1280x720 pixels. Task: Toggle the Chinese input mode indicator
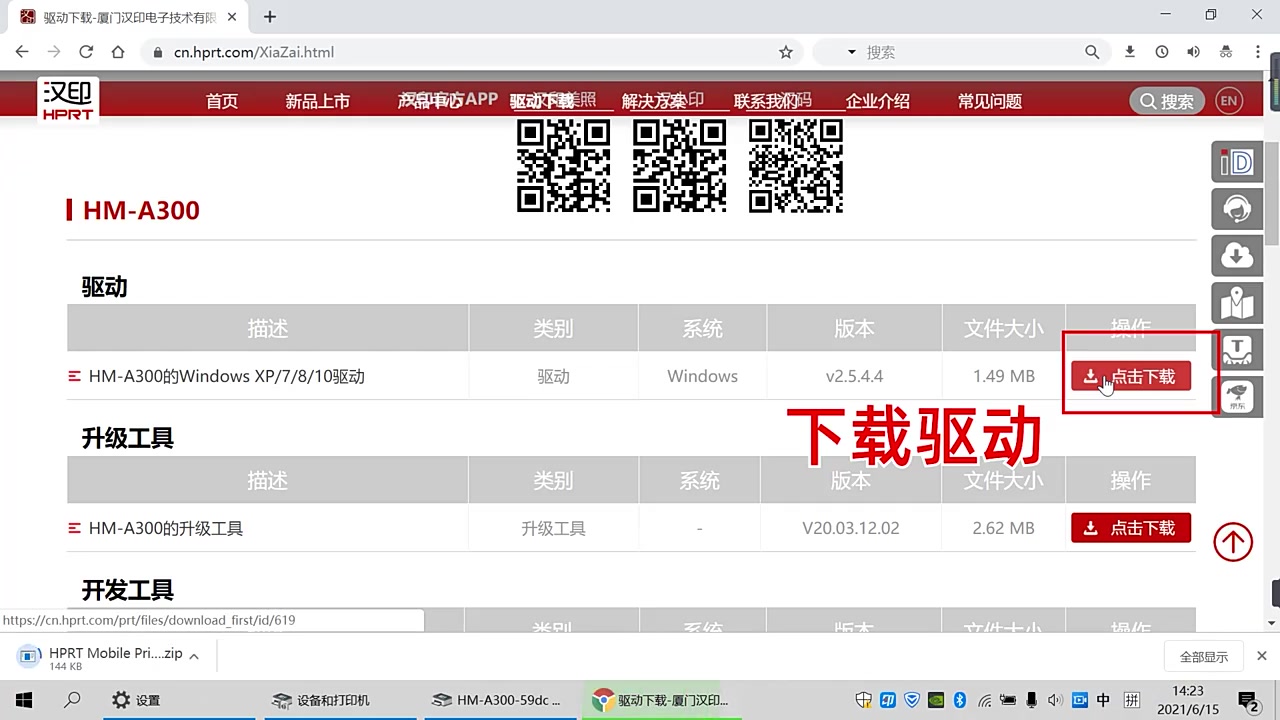1104,700
